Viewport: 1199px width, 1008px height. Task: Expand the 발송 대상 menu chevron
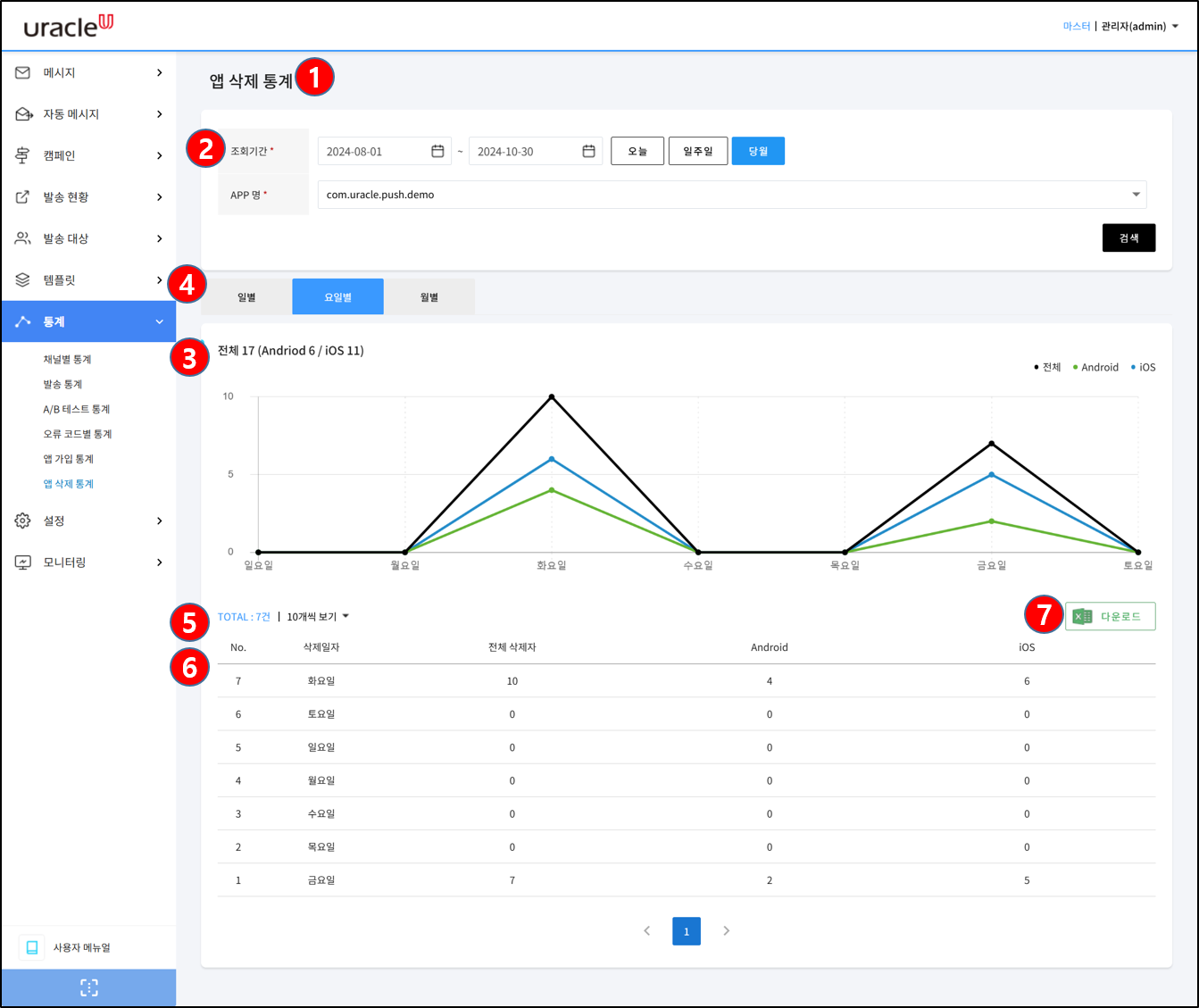tap(160, 238)
